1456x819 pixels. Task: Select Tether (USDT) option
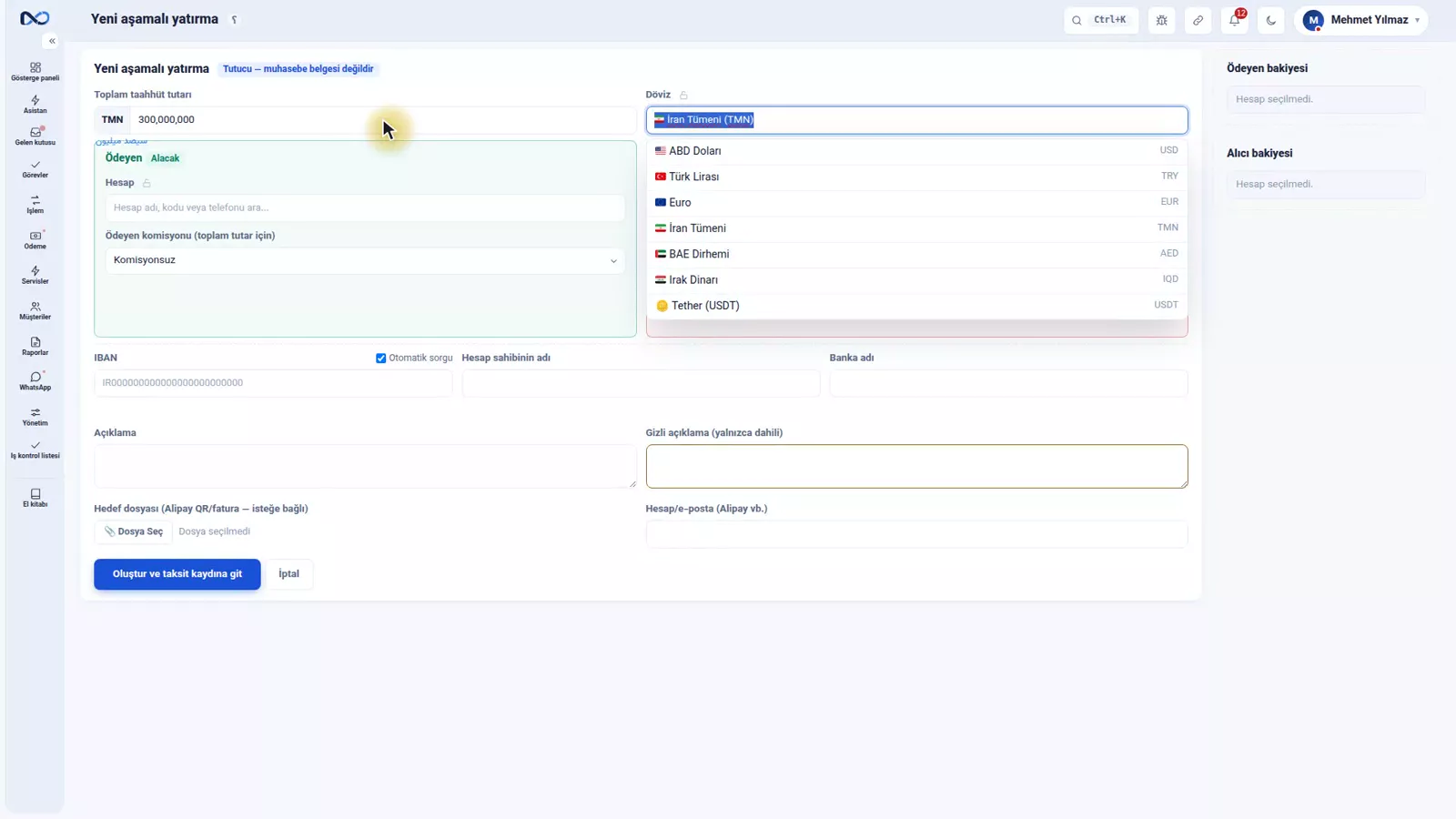(916, 306)
